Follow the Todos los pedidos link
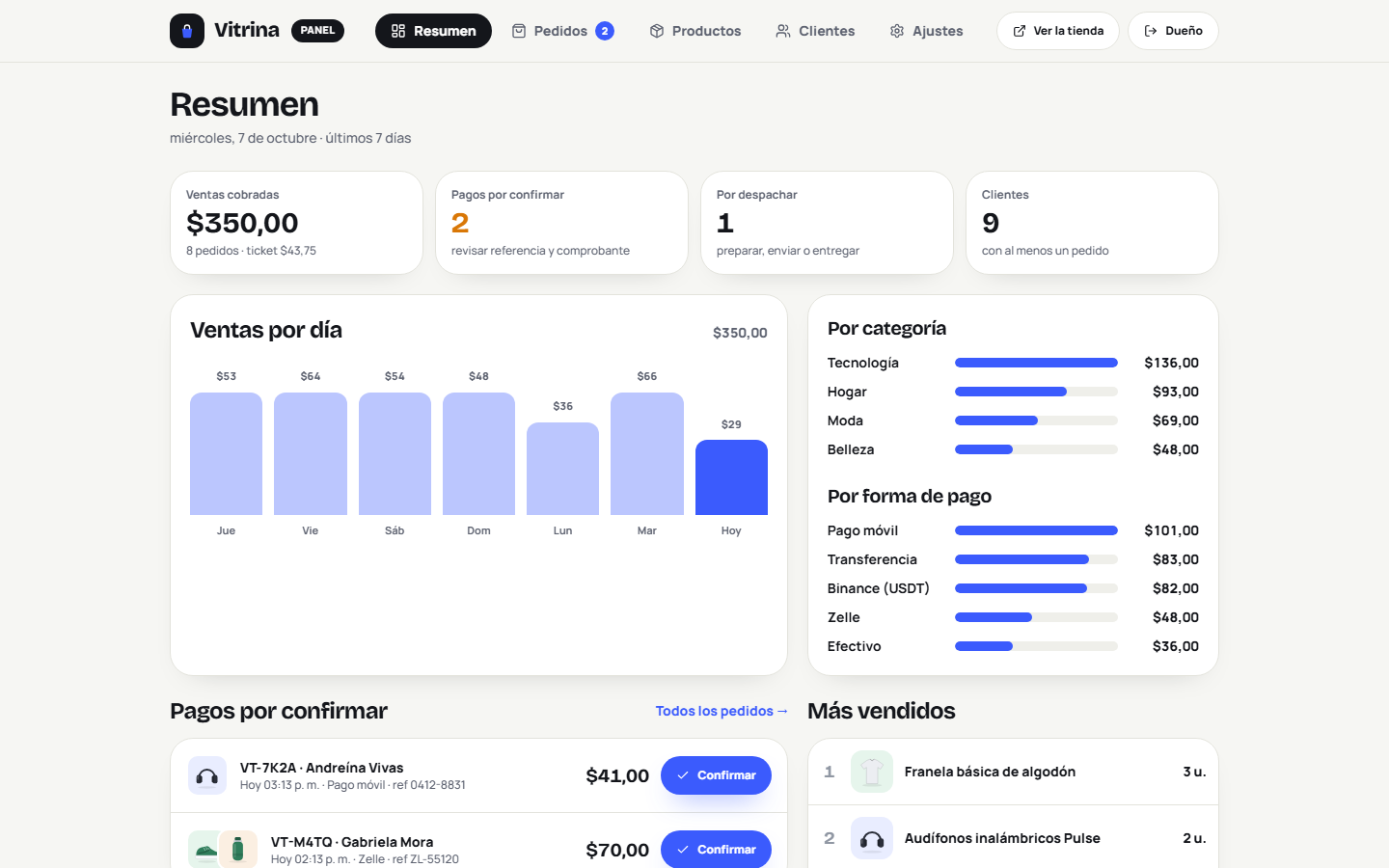Screen dimensions: 1389x868 coord(722,711)
